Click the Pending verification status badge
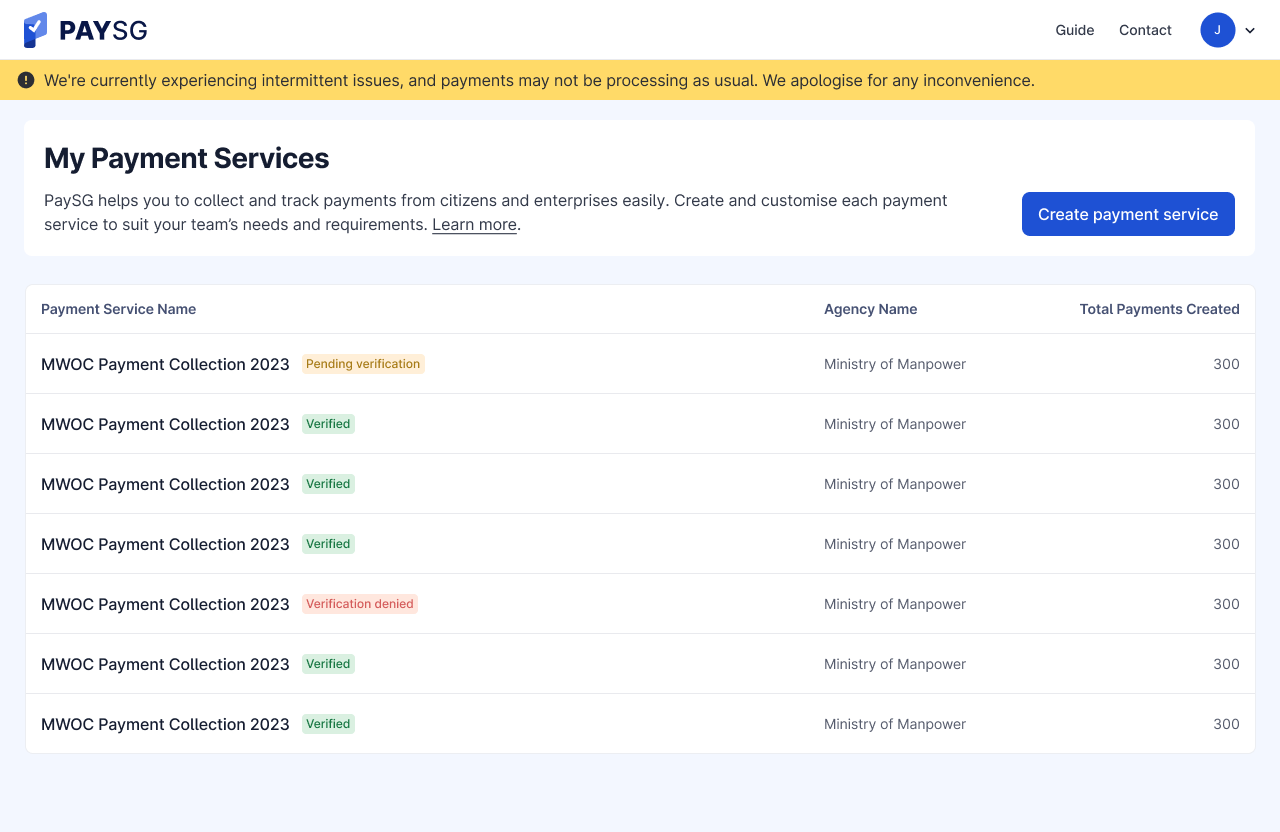This screenshot has height=832, width=1280. (363, 364)
